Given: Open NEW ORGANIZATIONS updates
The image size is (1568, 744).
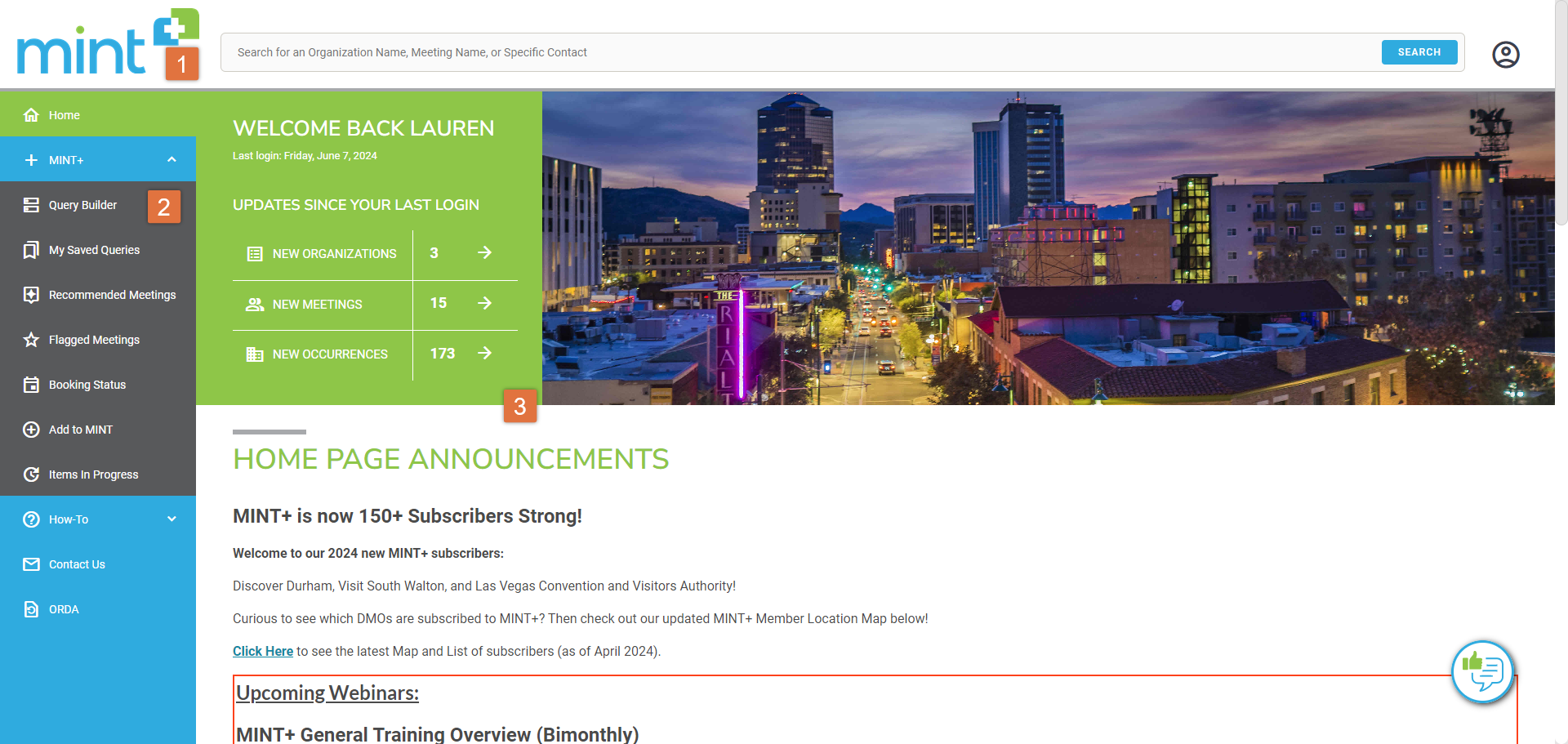Looking at the screenshot, I should pyautogui.click(x=334, y=254).
